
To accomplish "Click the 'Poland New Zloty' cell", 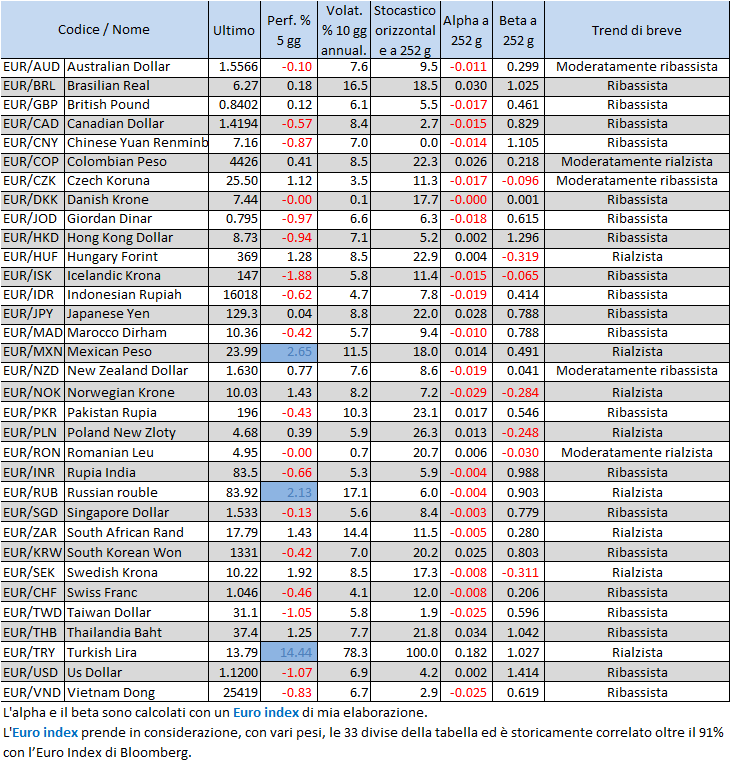I will click(x=137, y=432).
